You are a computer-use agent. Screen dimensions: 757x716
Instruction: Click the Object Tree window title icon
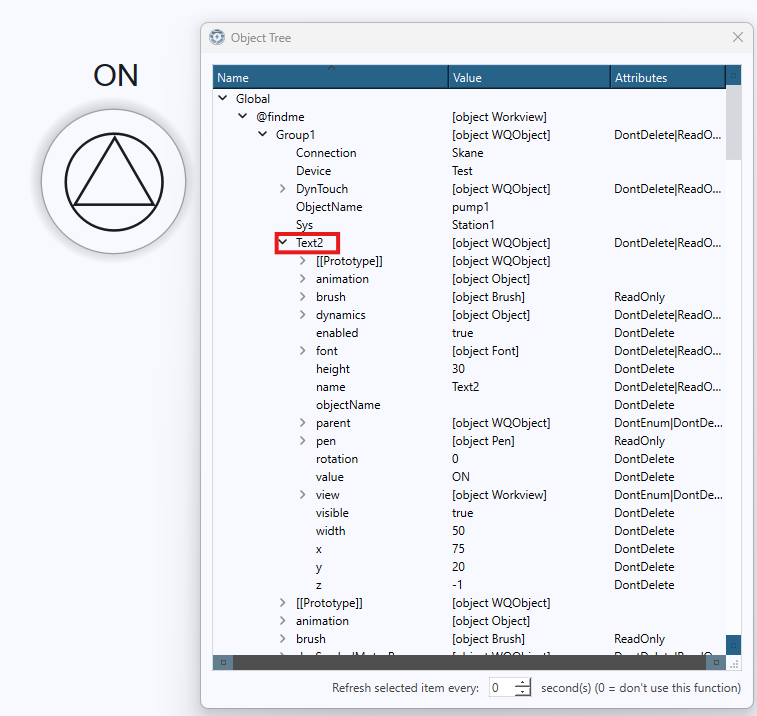[217, 37]
